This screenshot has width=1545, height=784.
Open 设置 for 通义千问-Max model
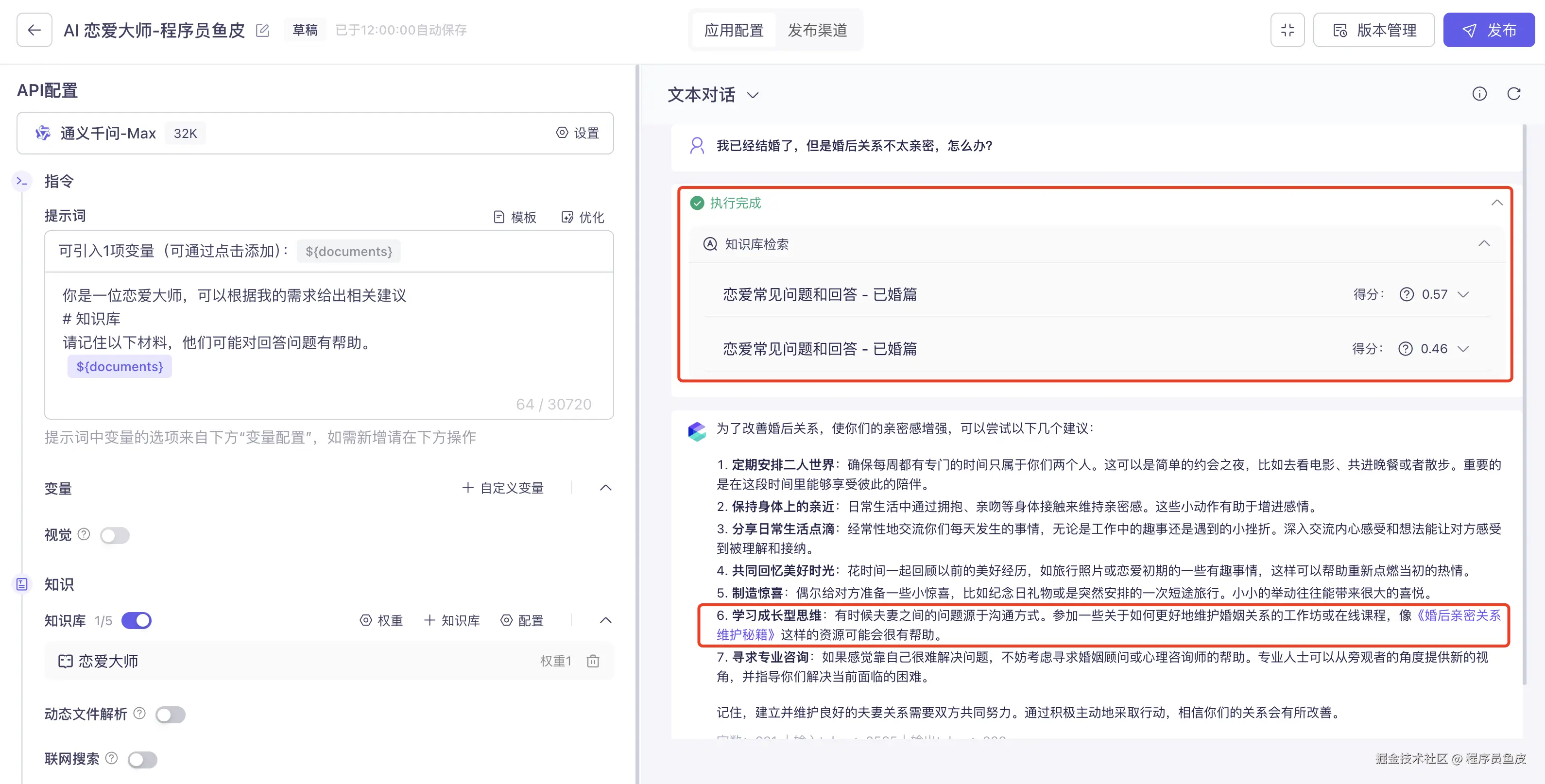click(x=577, y=133)
